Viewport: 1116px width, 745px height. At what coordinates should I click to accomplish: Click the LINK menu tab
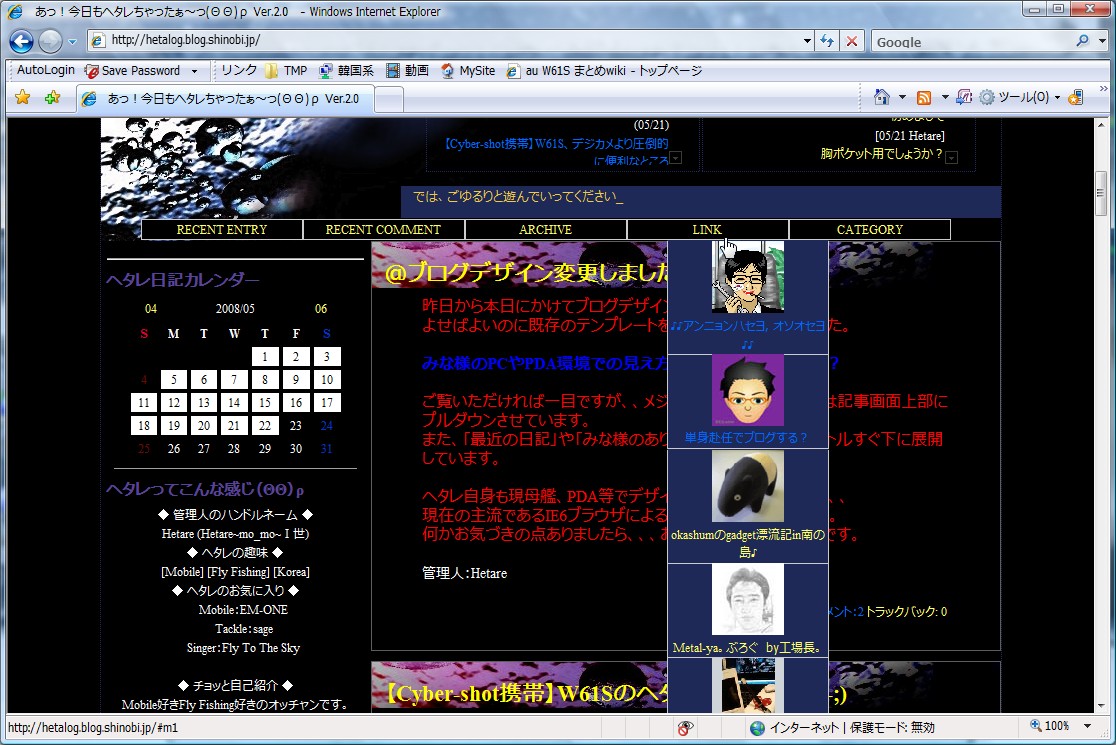(x=707, y=230)
